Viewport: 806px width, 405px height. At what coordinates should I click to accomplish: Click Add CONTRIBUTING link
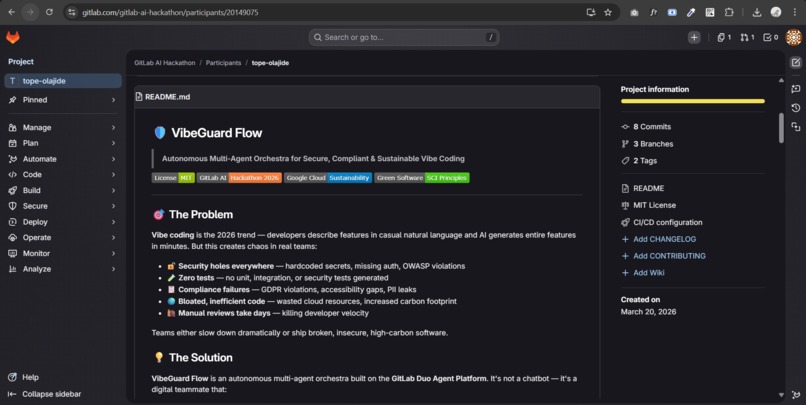click(x=663, y=256)
